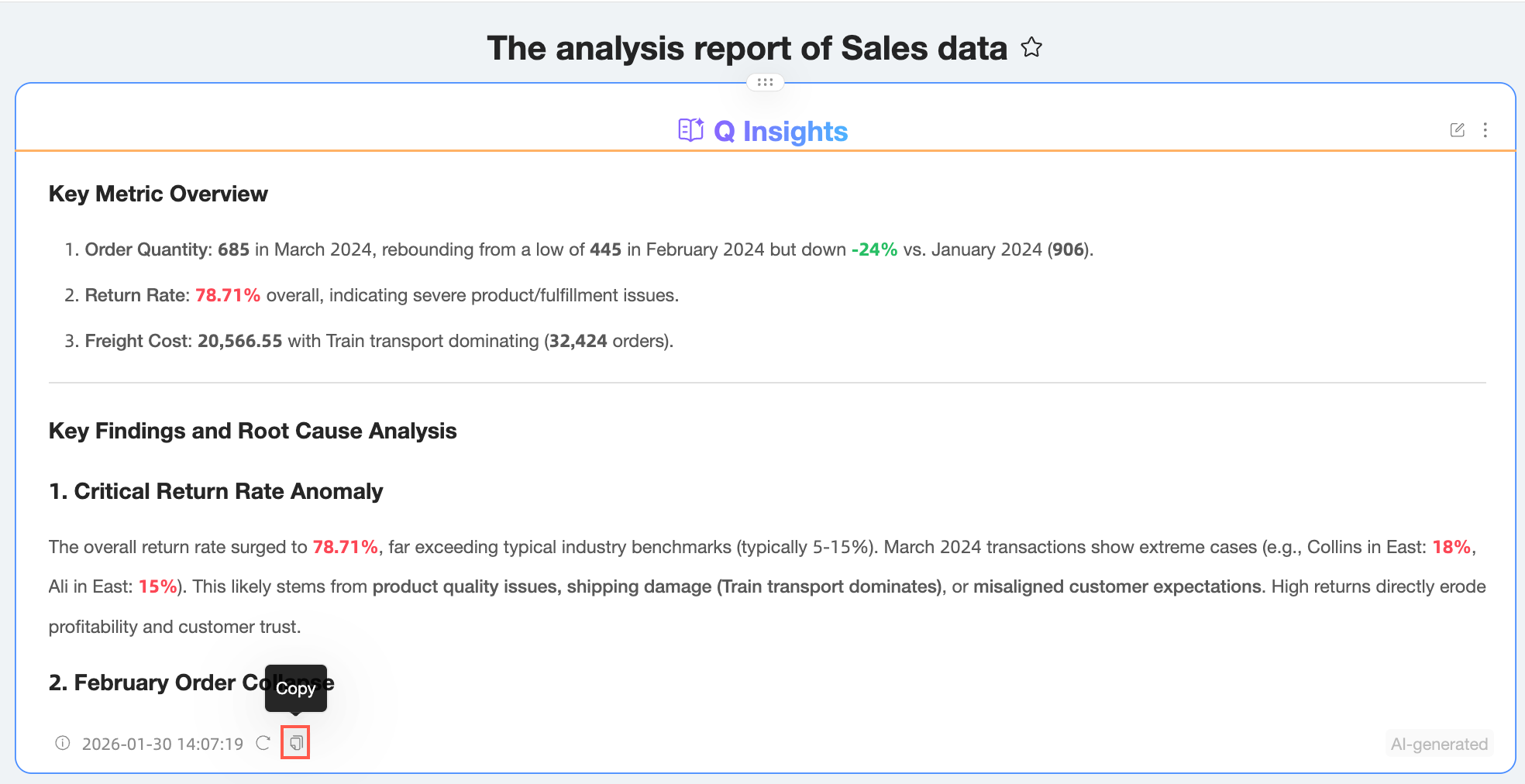Click the 2026-01-30 14:07:19 timestamp
The width and height of the screenshot is (1525, 784).
(x=163, y=744)
